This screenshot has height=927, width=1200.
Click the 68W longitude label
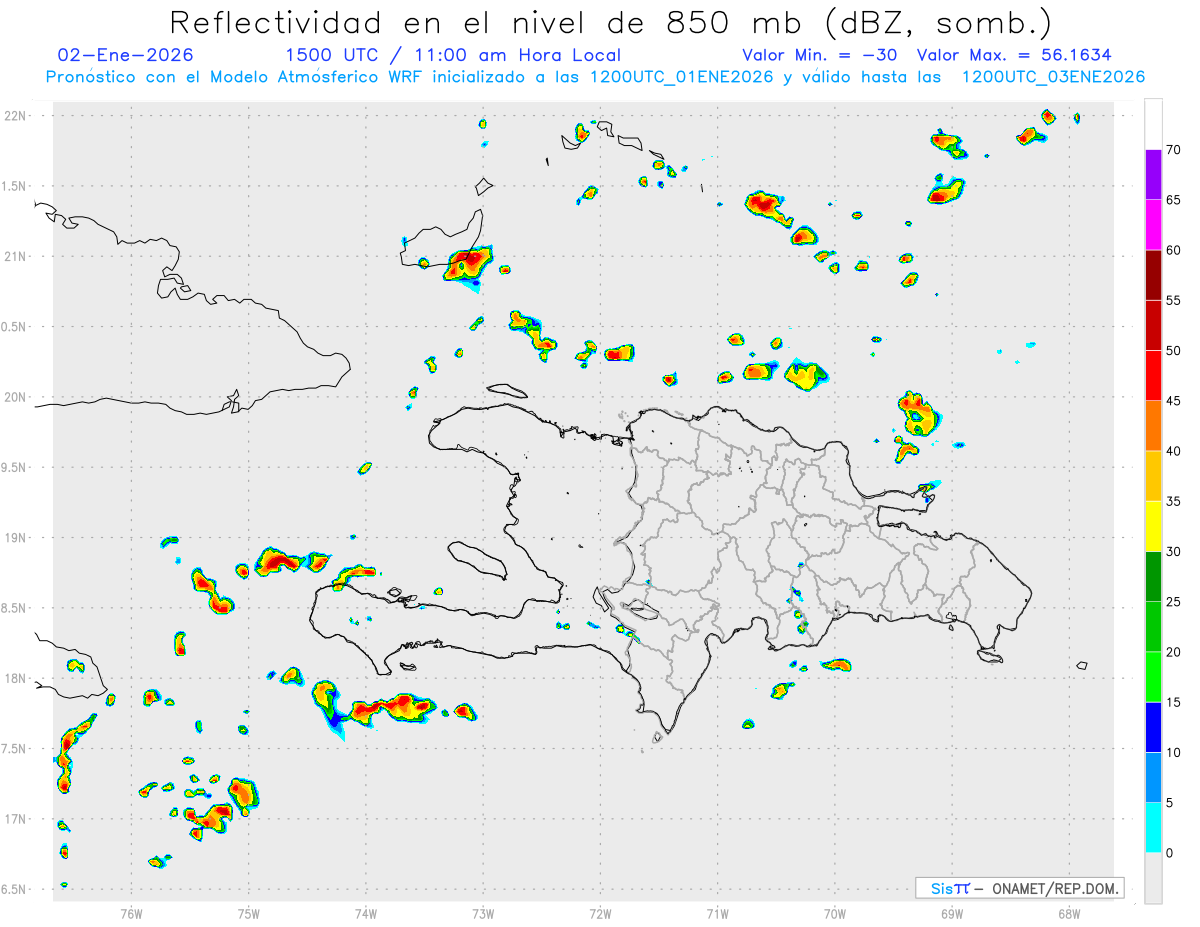pos(1069,913)
